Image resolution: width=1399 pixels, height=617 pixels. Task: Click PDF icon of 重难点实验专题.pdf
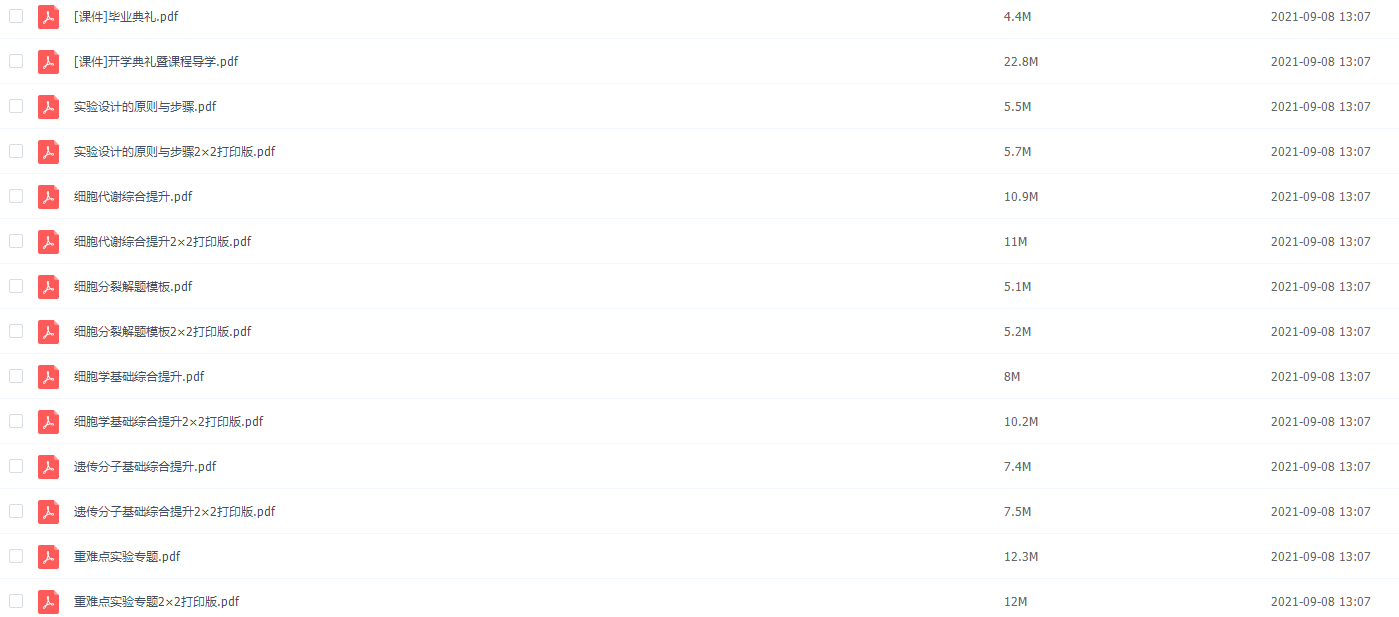[49, 557]
